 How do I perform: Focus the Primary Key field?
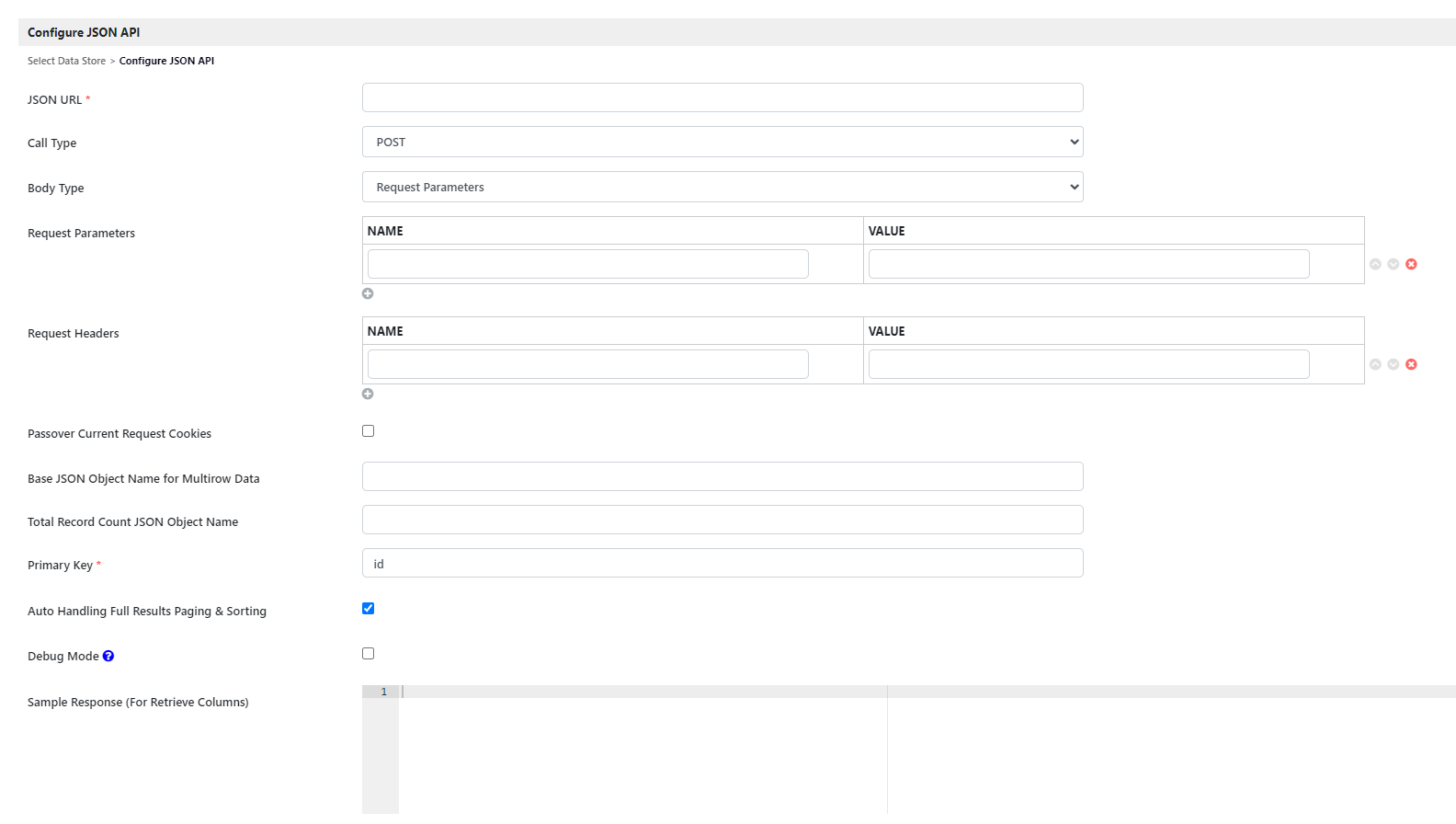pos(722,563)
